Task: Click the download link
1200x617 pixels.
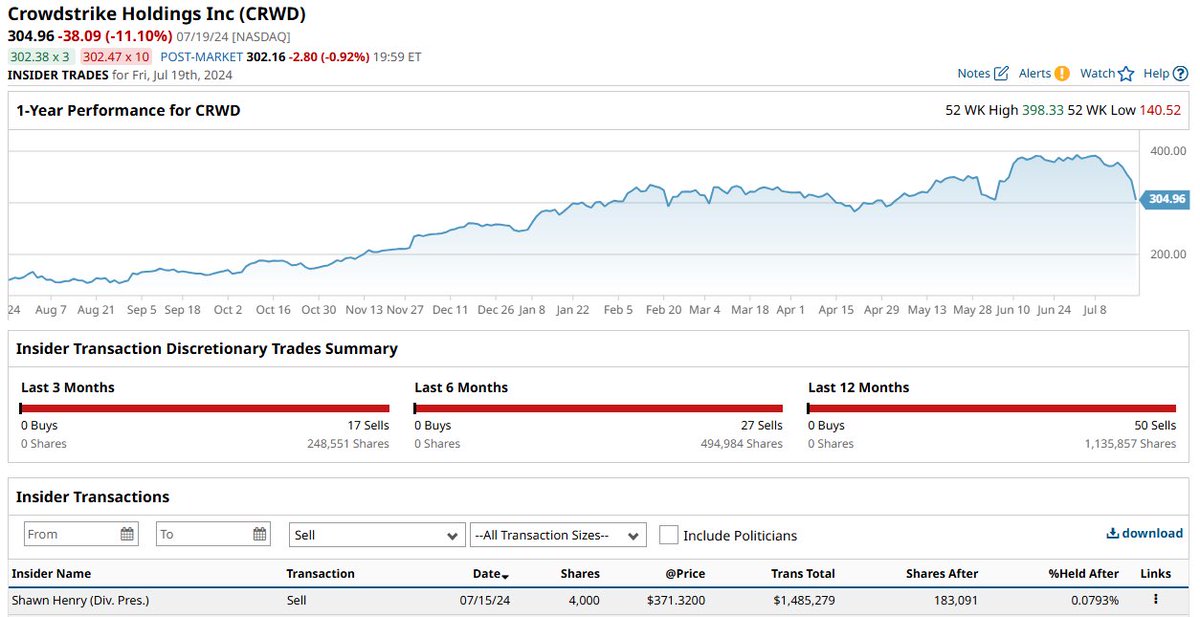Action: [x=1144, y=534]
